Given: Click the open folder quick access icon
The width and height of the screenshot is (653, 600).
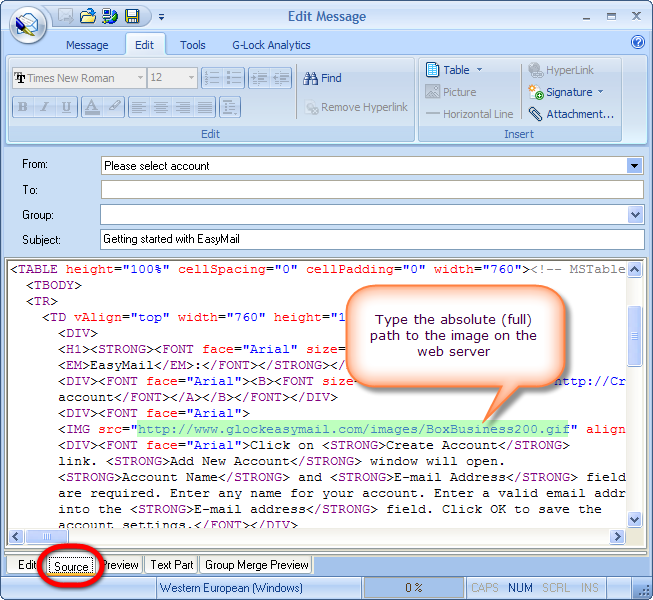Looking at the screenshot, I should (x=87, y=16).
